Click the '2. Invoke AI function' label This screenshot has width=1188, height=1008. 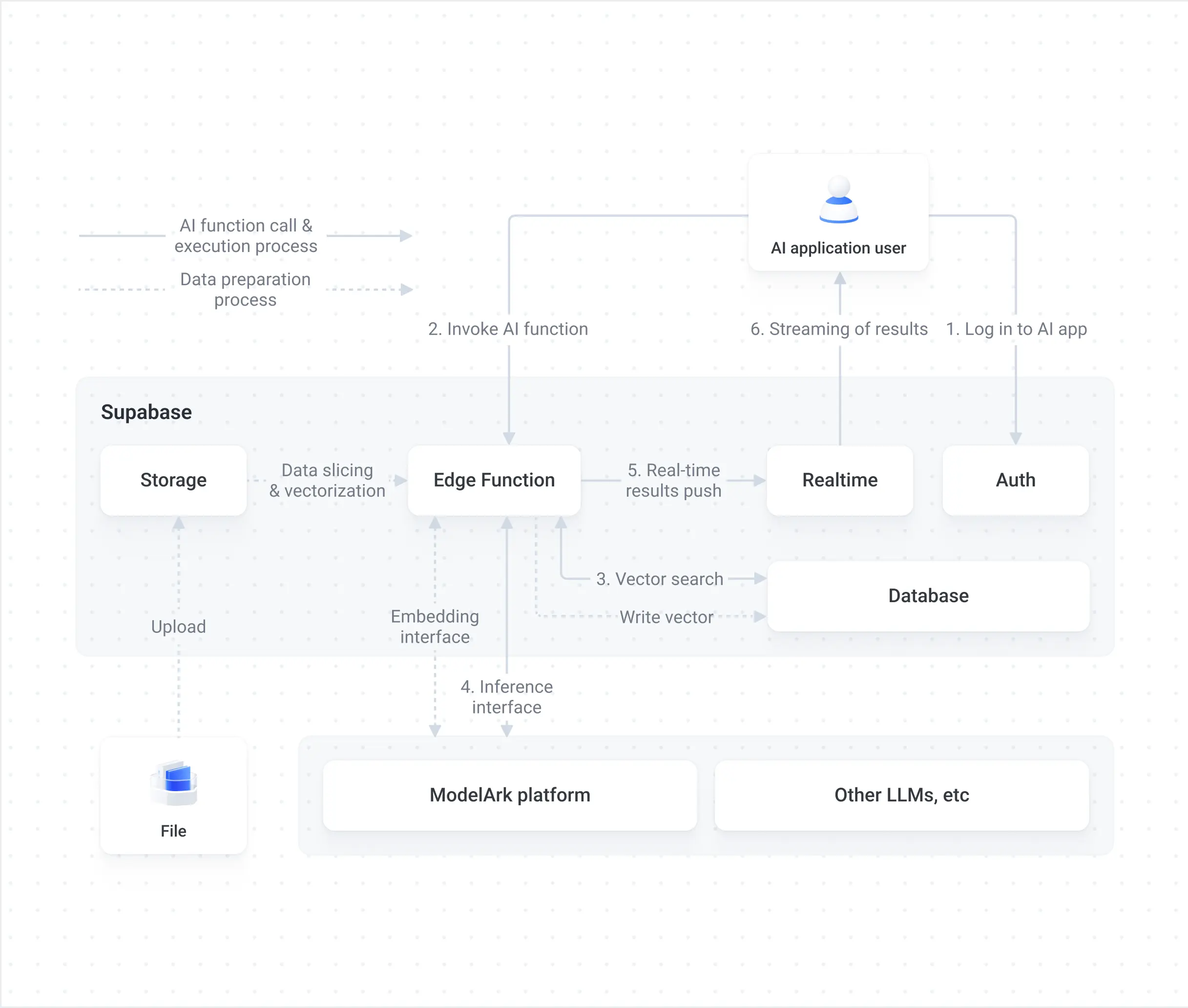pos(508,329)
